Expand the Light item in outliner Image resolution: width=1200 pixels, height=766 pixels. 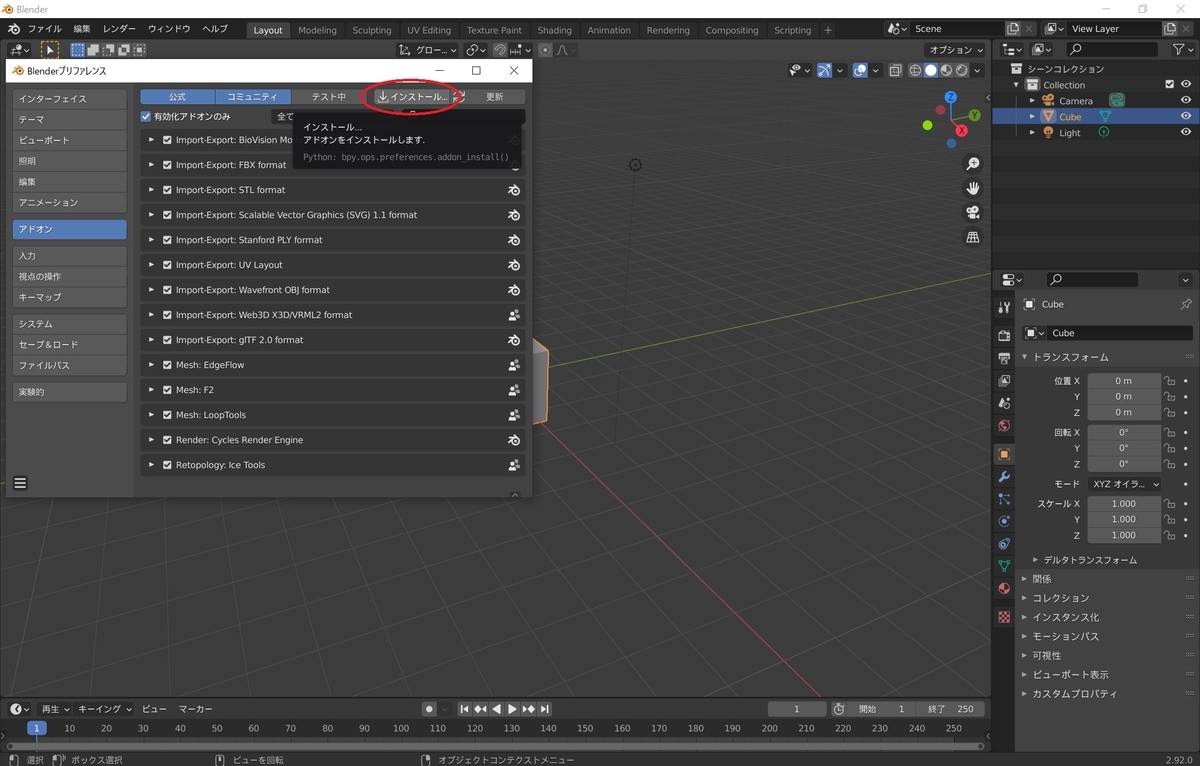1033,132
